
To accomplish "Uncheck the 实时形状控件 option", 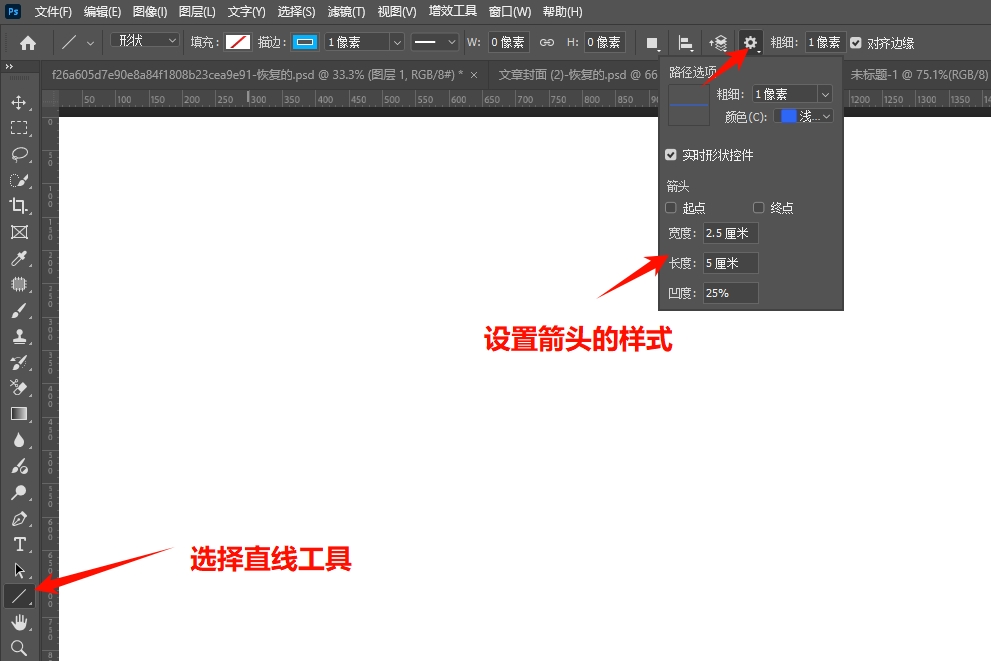I will click(669, 155).
